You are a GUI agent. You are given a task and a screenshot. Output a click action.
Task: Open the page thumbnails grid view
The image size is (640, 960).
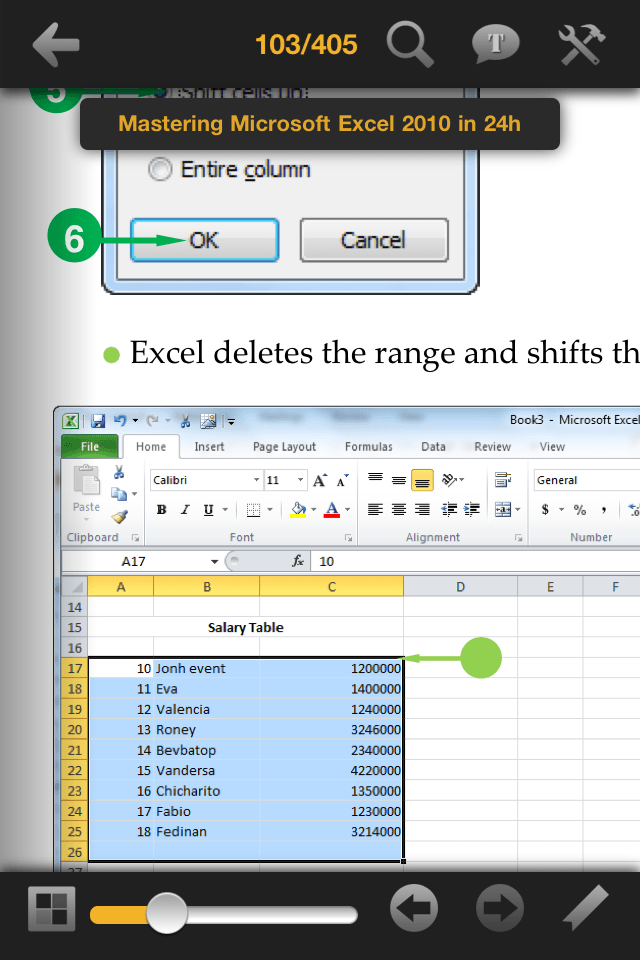51,909
